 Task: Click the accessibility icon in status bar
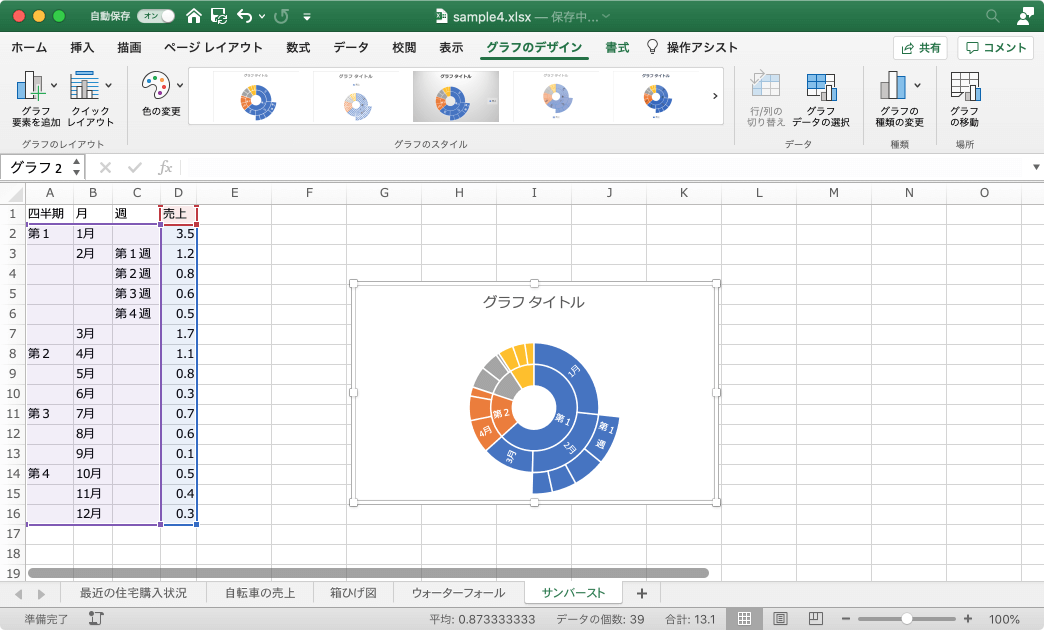[x=96, y=619]
